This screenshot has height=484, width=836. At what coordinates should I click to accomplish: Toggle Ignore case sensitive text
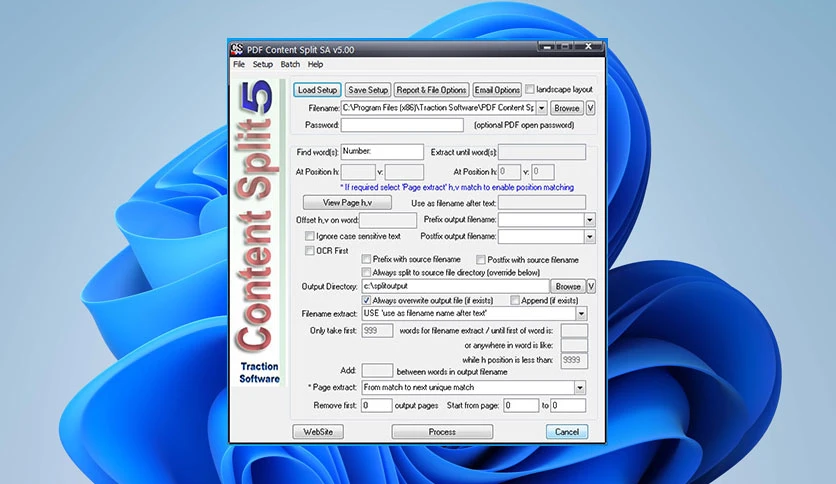309,236
